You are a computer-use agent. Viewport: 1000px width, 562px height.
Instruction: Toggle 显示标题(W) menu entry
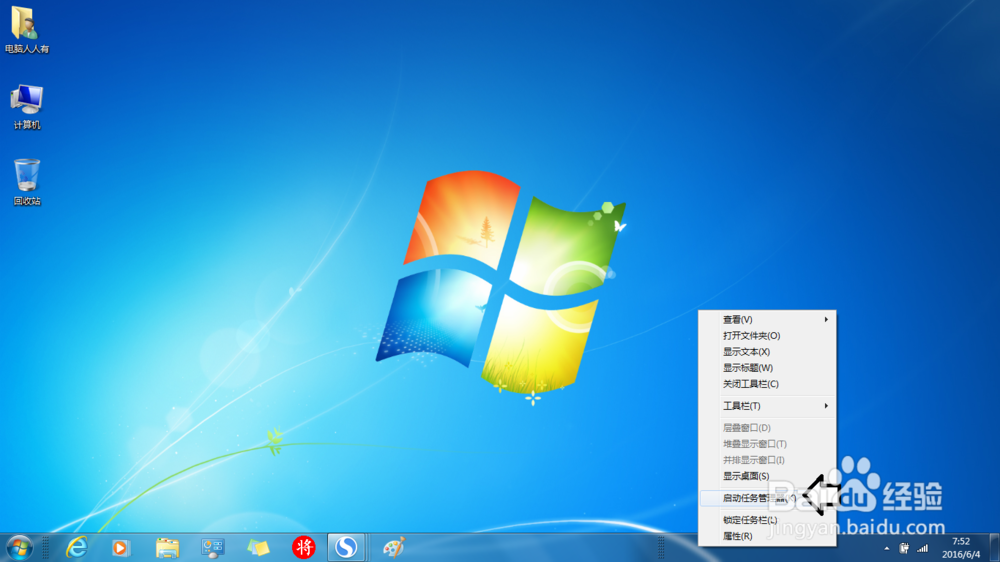[x=767, y=368]
